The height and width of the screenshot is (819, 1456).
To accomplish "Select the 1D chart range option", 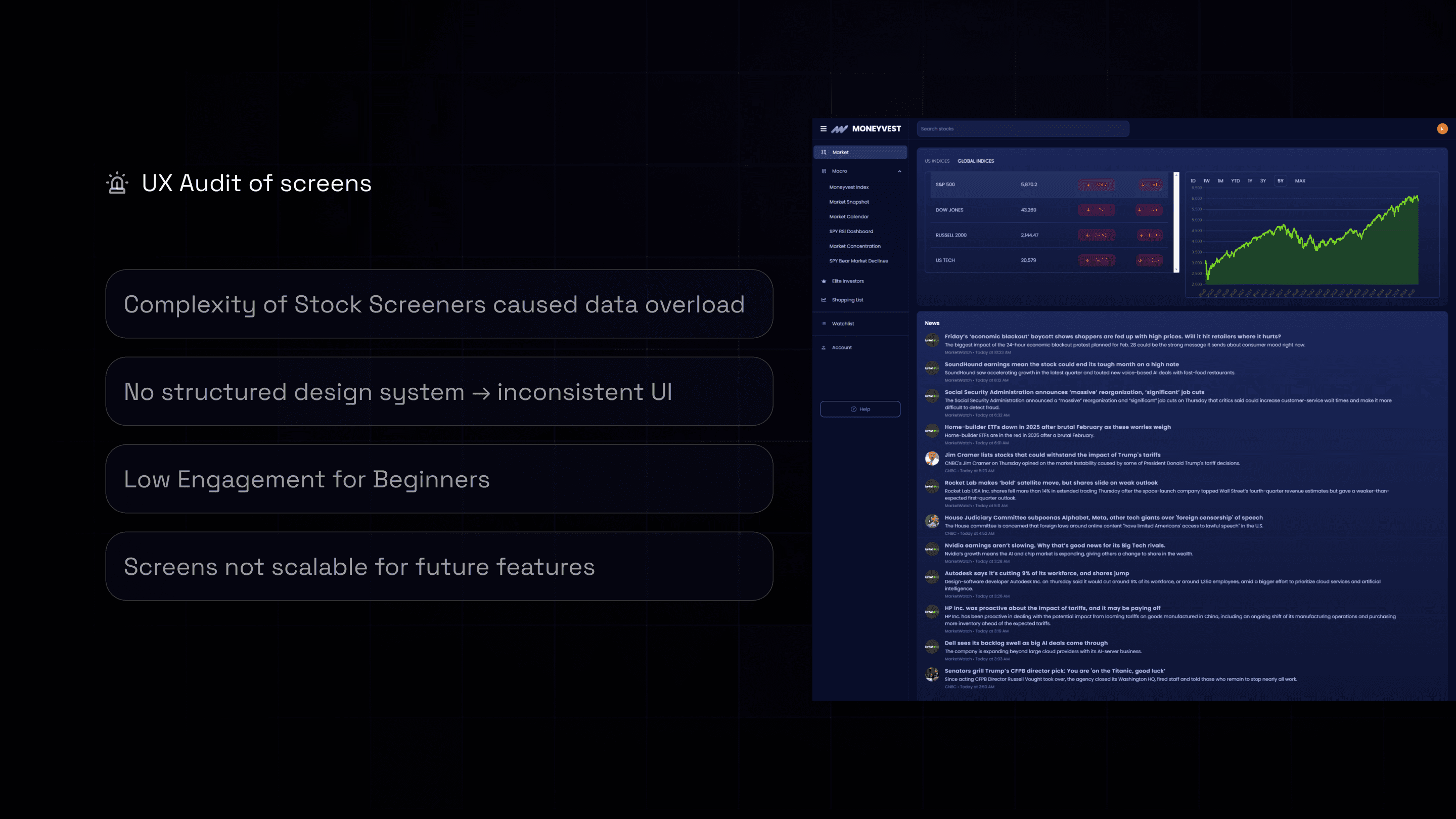I will [x=1193, y=181].
